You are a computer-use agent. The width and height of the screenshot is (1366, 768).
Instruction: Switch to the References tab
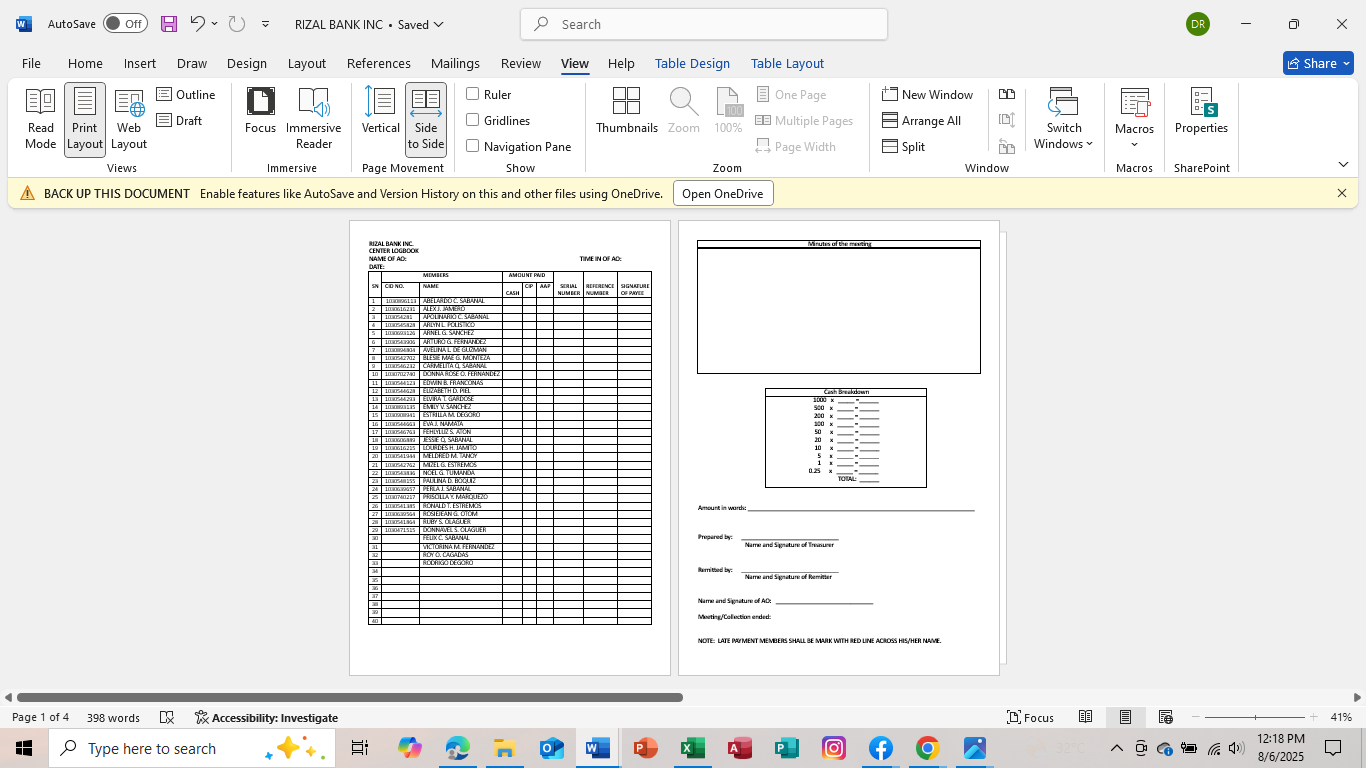click(379, 63)
